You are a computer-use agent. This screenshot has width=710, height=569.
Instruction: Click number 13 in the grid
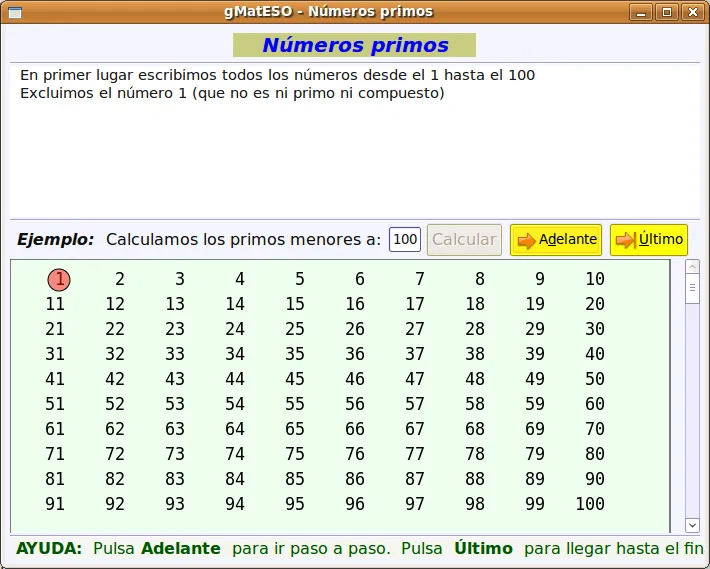coord(175,304)
